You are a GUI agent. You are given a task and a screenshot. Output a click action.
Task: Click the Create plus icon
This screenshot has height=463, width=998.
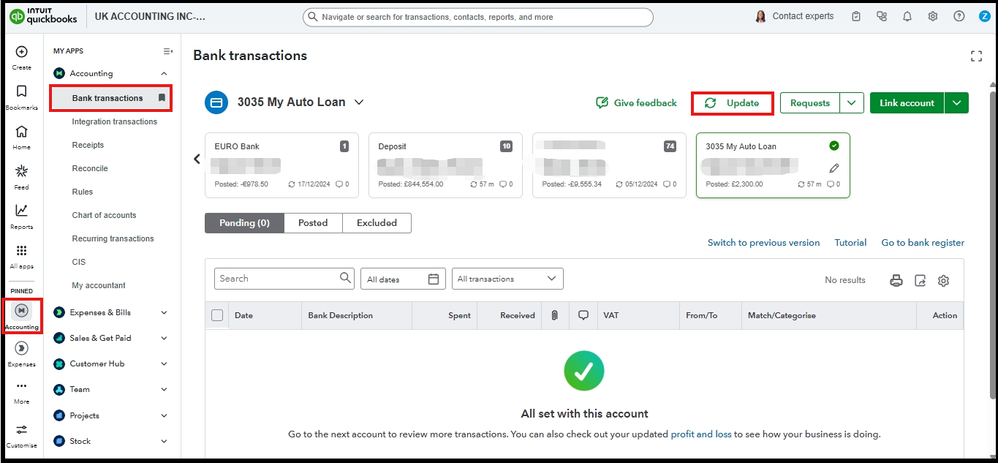click(22, 52)
